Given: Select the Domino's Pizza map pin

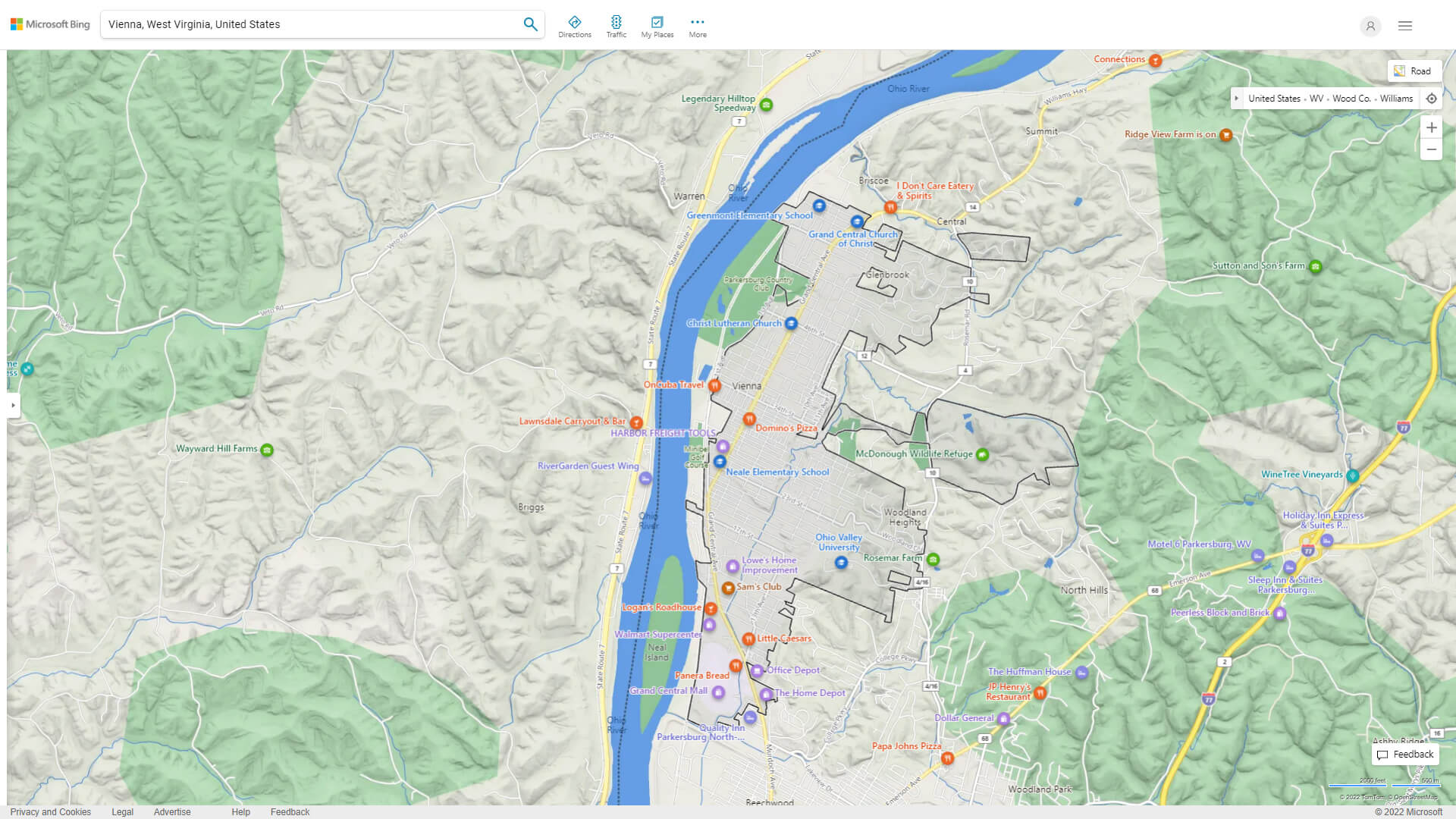Looking at the screenshot, I should tap(750, 419).
